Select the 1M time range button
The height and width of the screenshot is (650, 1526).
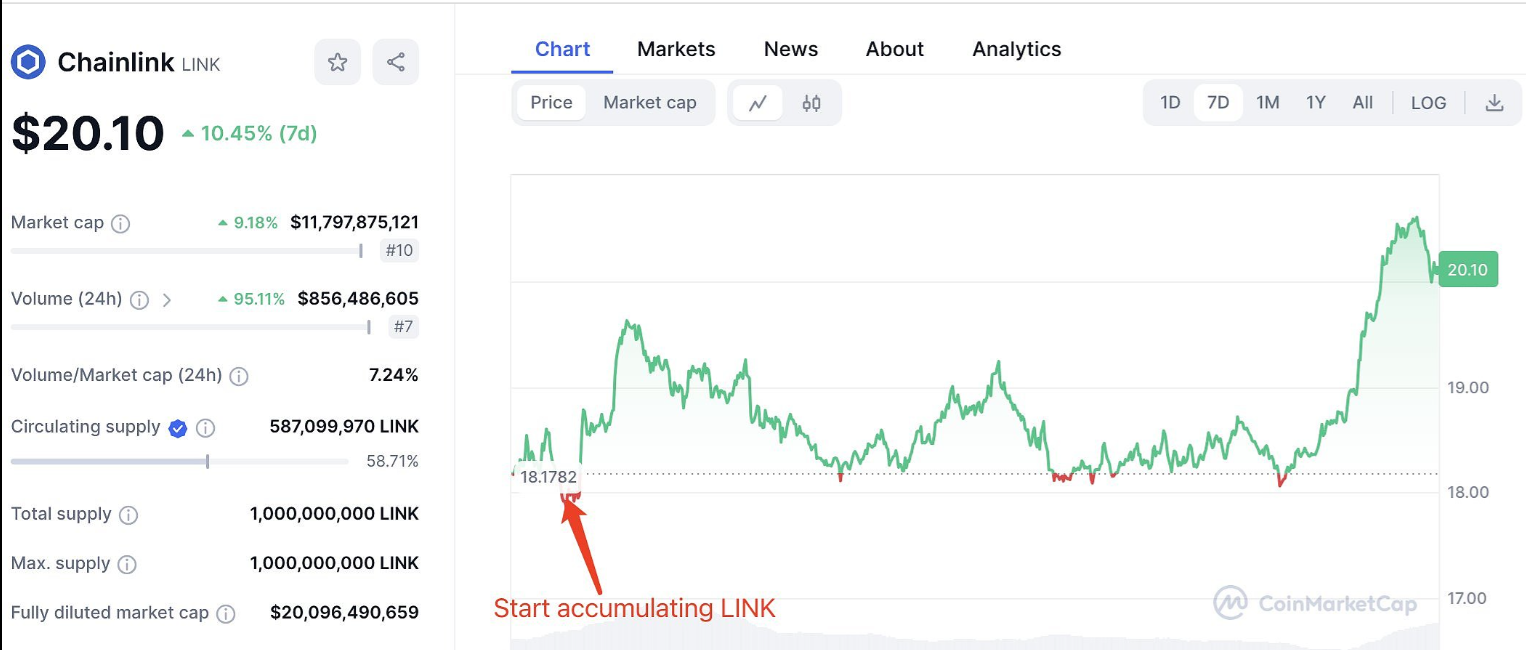tap(1267, 103)
